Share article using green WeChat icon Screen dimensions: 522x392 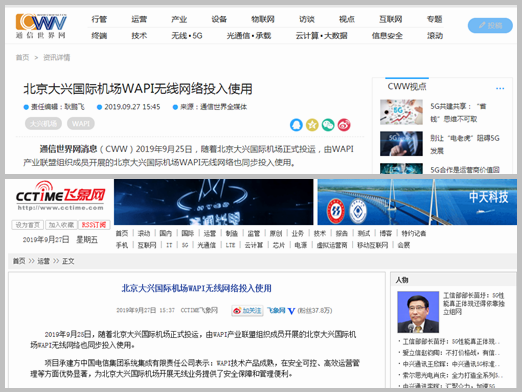click(x=328, y=125)
